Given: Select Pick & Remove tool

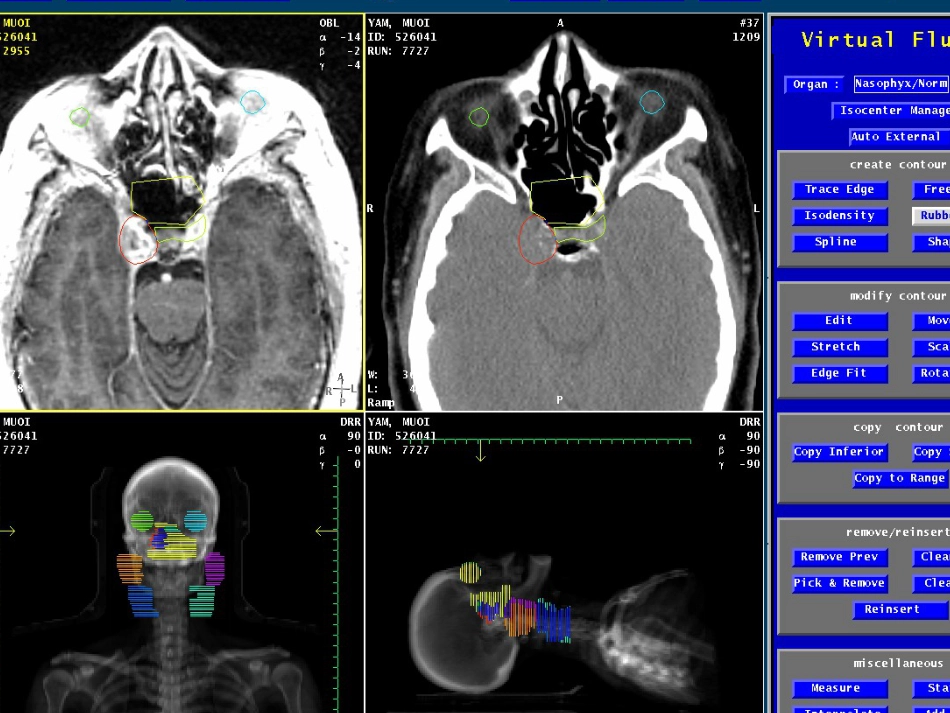Looking at the screenshot, I should point(840,583).
